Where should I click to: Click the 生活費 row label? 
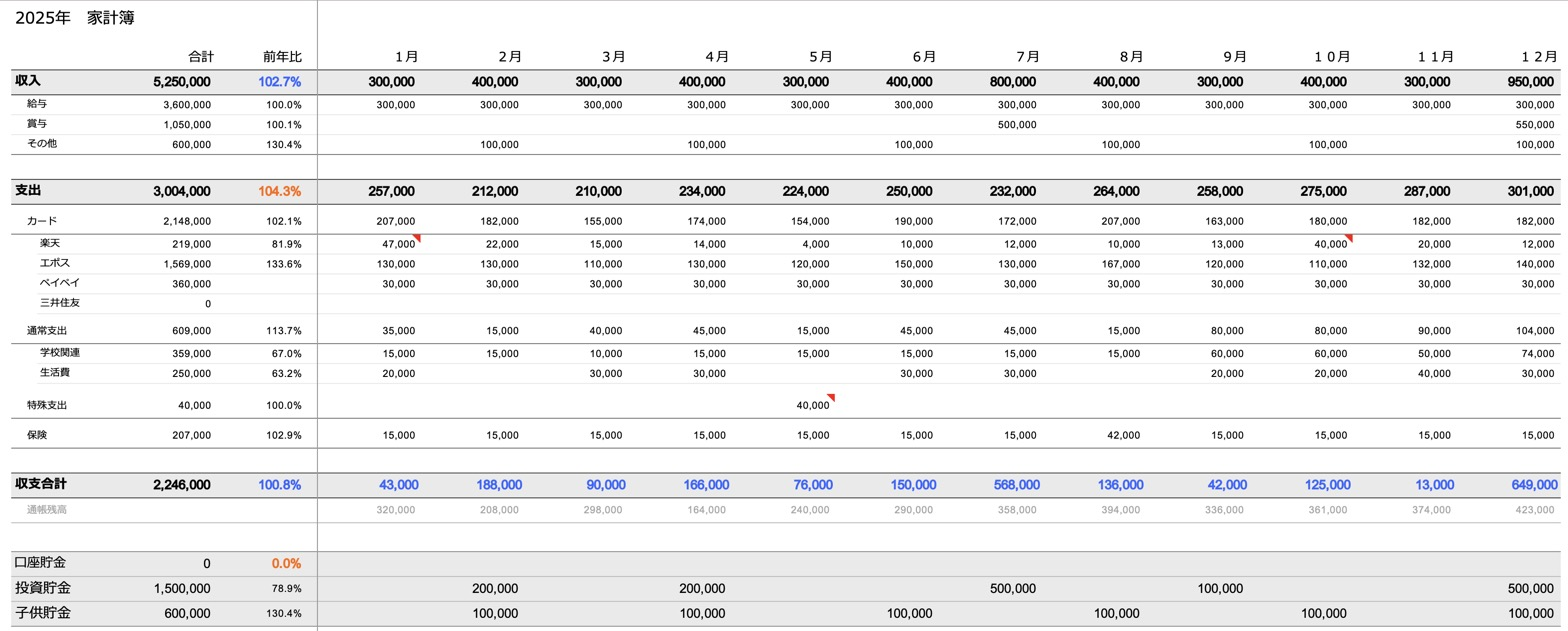pyautogui.click(x=55, y=373)
